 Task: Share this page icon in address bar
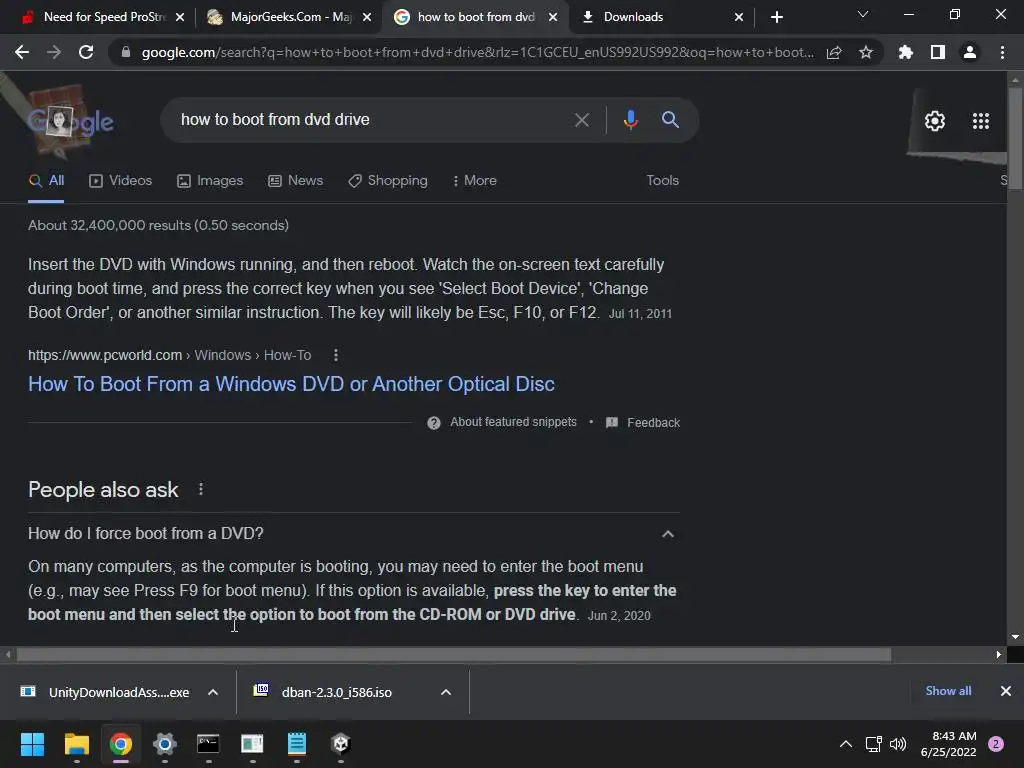click(x=834, y=52)
